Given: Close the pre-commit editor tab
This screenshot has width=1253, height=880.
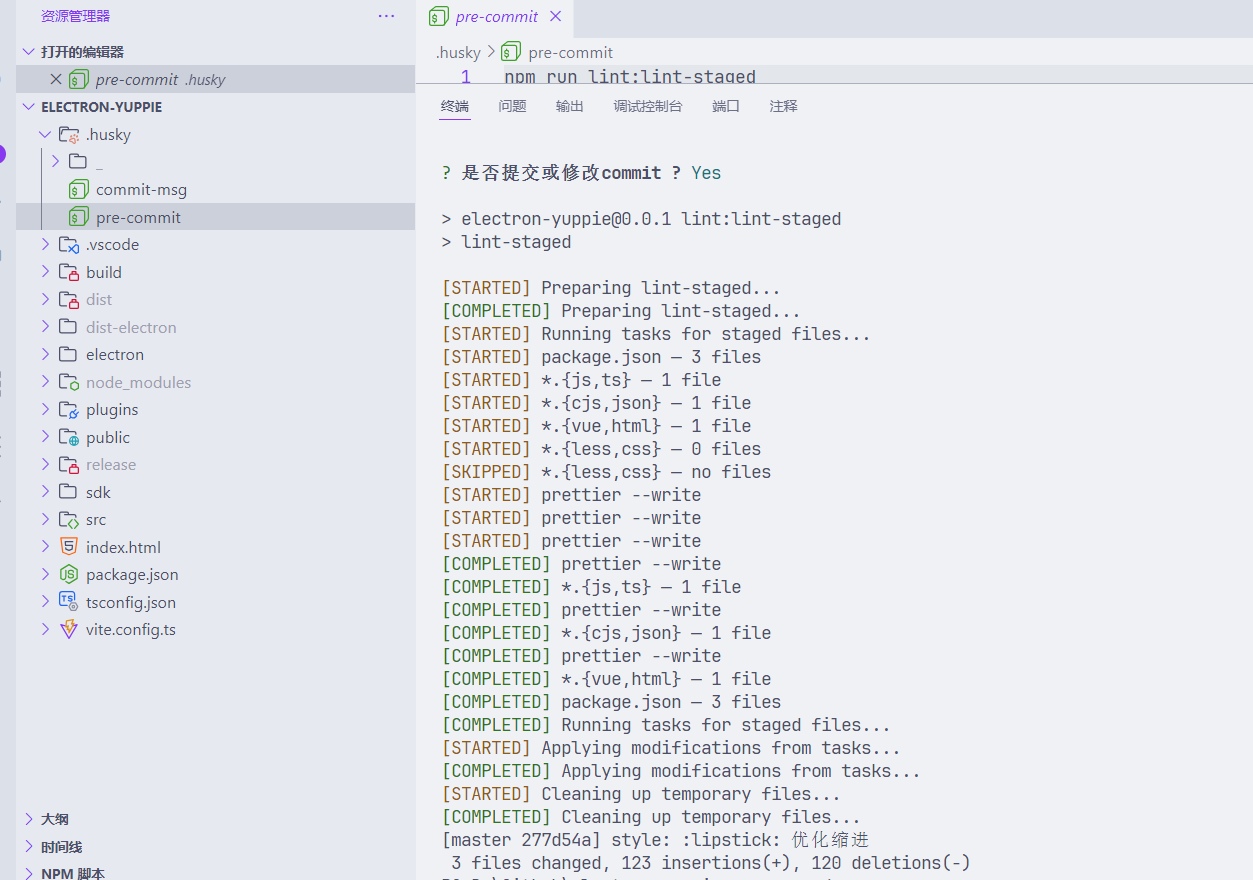Looking at the screenshot, I should pyautogui.click(x=556, y=16).
